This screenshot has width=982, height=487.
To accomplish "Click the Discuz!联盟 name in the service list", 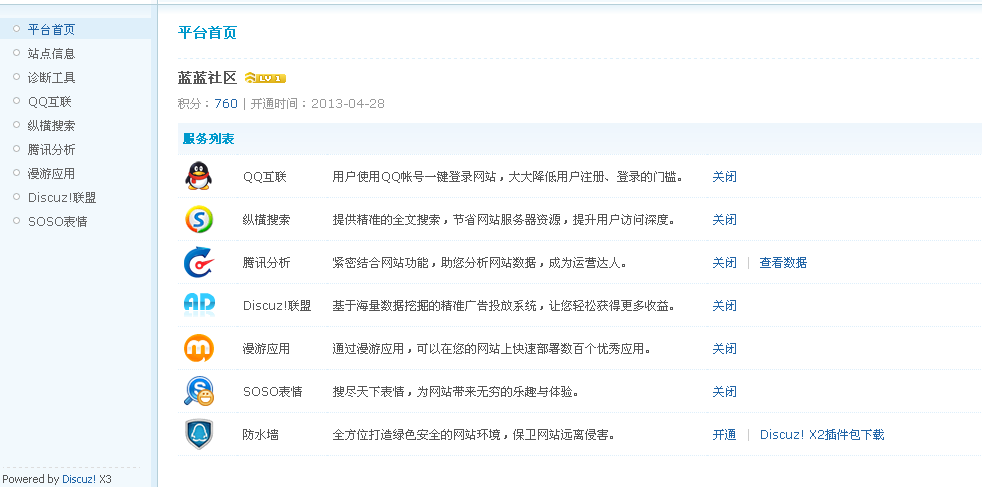I will pyautogui.click(x=277, y=305).
